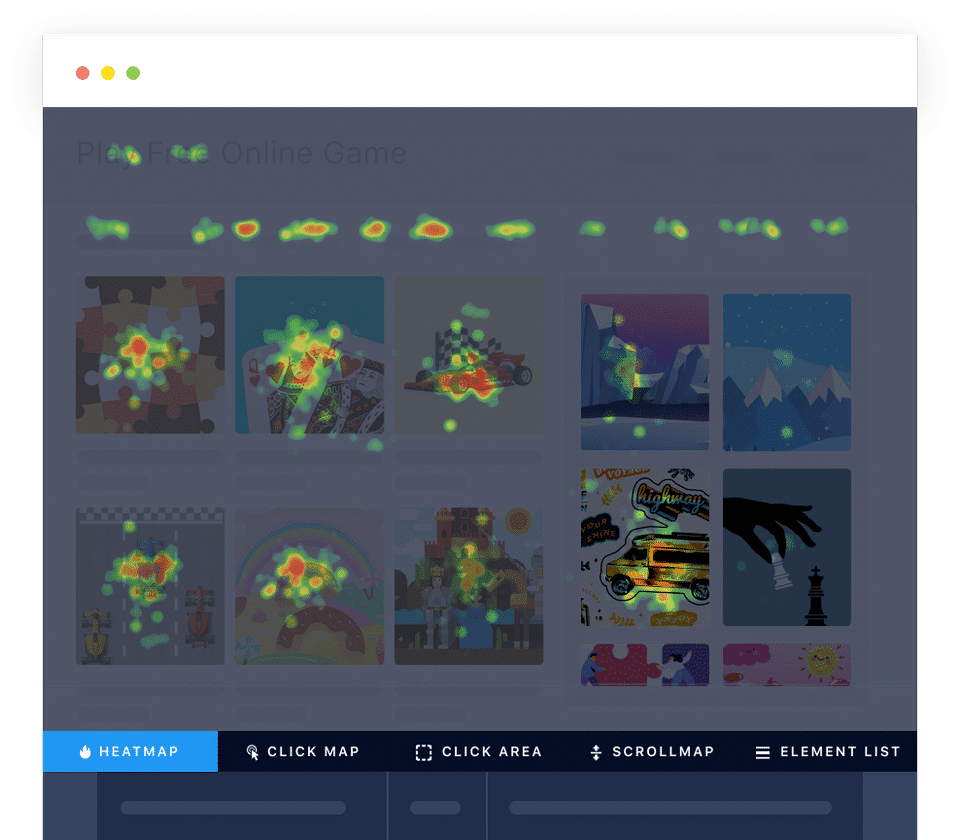Open the chess hand game thumbnail
This screenshot has width=960, height=840.
tap(787, 547)
